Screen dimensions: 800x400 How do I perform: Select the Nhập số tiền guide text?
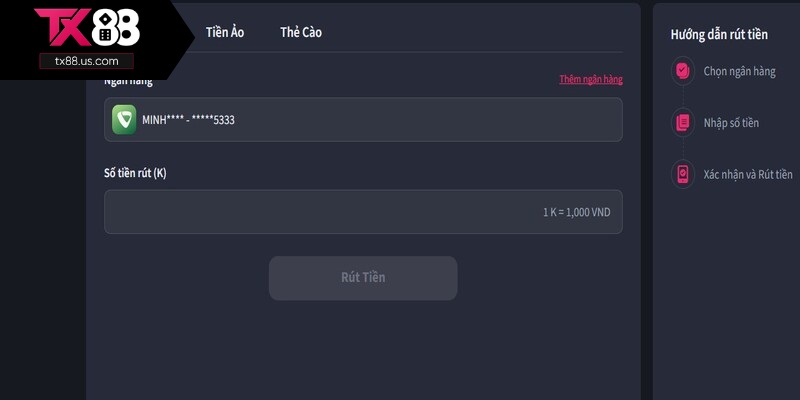[x=731, y=123]
